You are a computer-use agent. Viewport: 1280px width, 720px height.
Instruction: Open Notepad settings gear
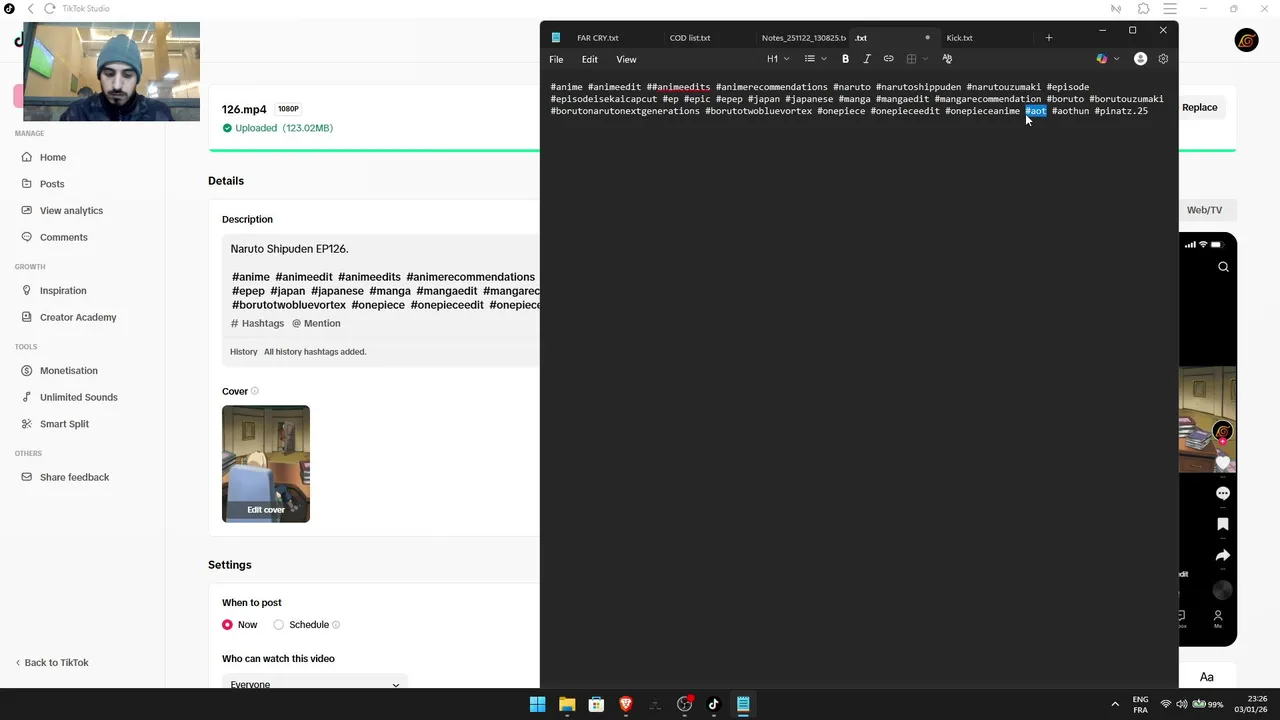(1163, 59)
